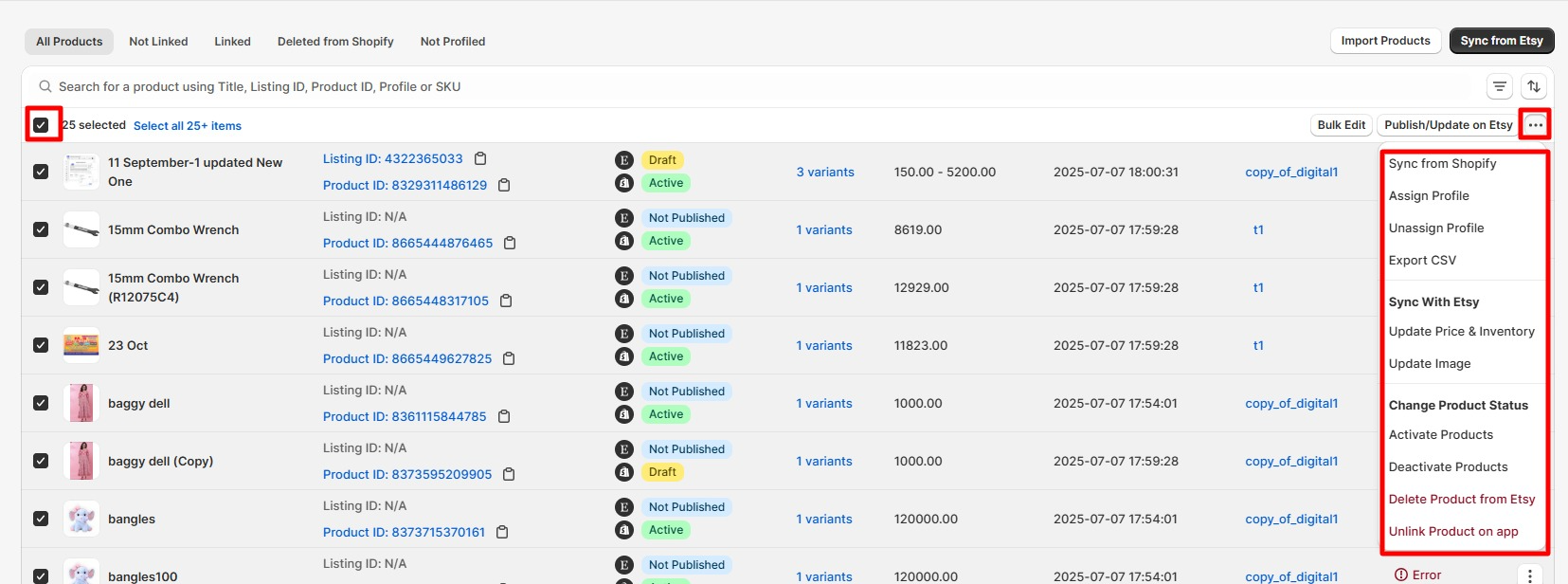
Task: Copy Product ID 8665449627825 to clipboard
Action: (509, 358)
